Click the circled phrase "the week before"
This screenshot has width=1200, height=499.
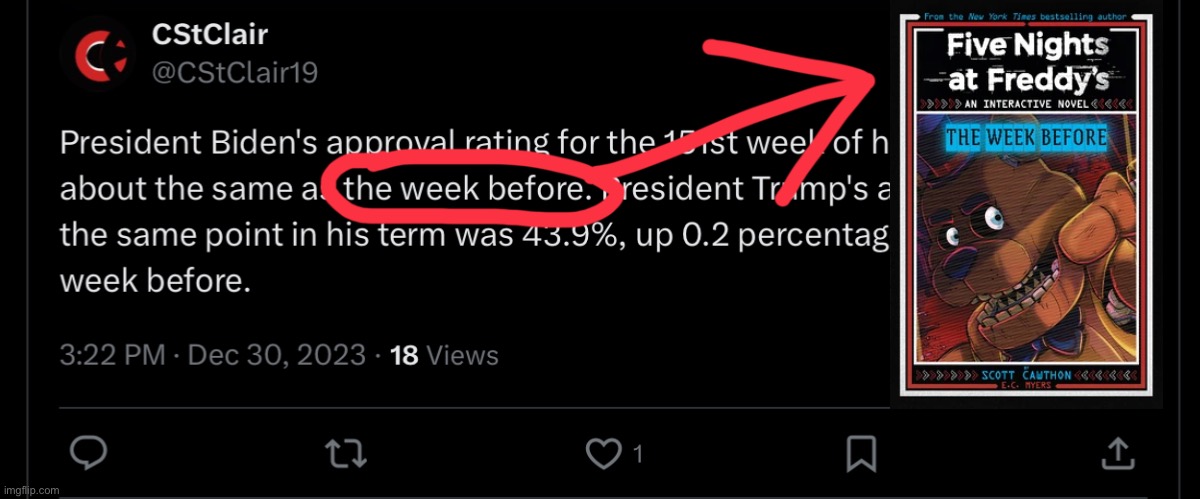pos(465,190)
